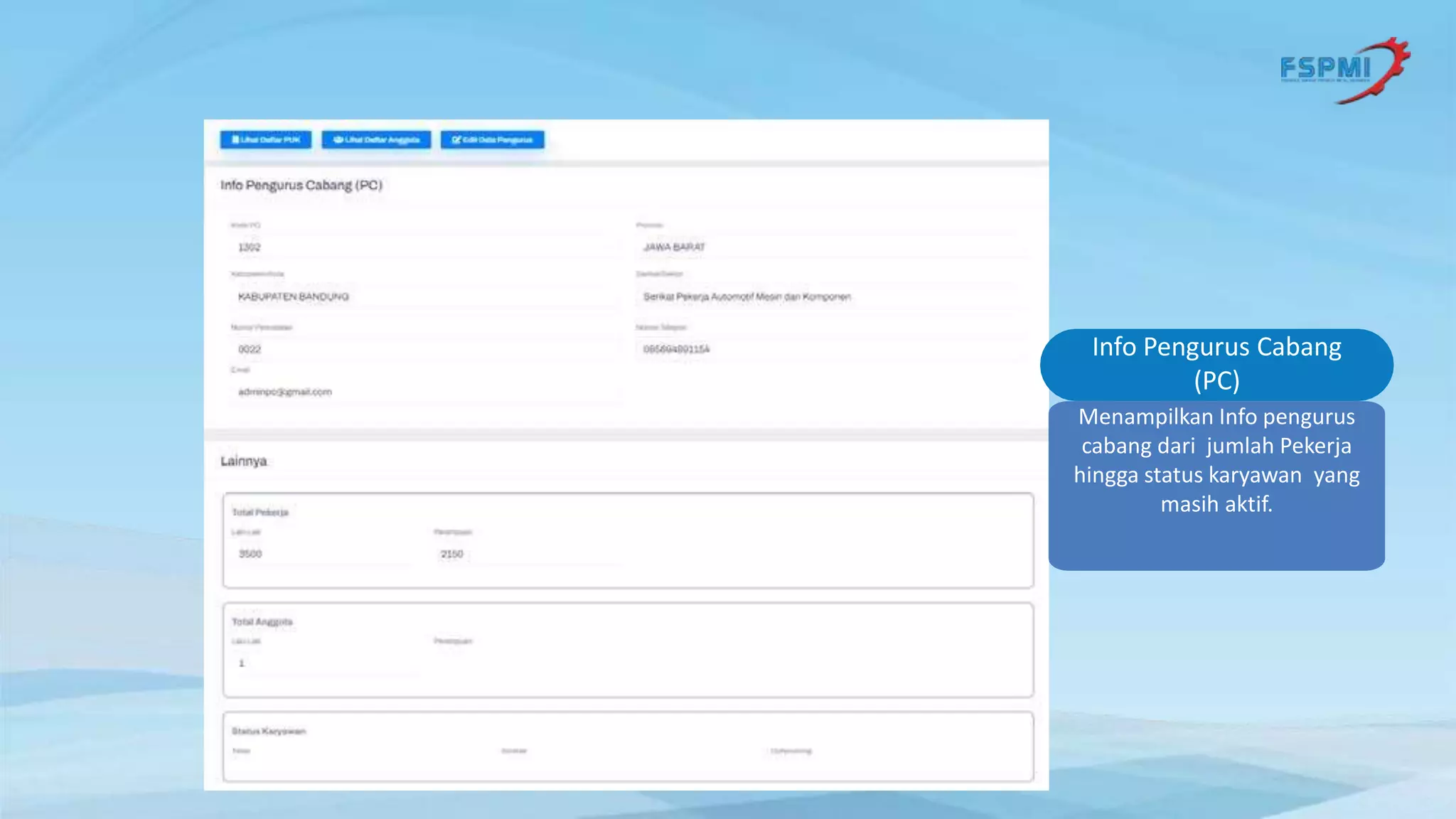The width and height of the screenshot is (1456, 819).
Task: Click the Lihat Daftar PUK button
Action: (x=266, y=140)
